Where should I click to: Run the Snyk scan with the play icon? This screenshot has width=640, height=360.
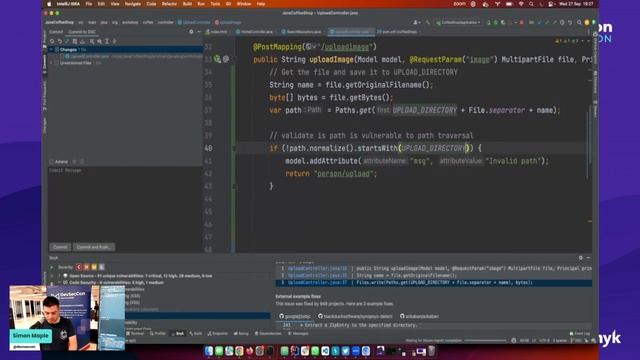[51, 267]
